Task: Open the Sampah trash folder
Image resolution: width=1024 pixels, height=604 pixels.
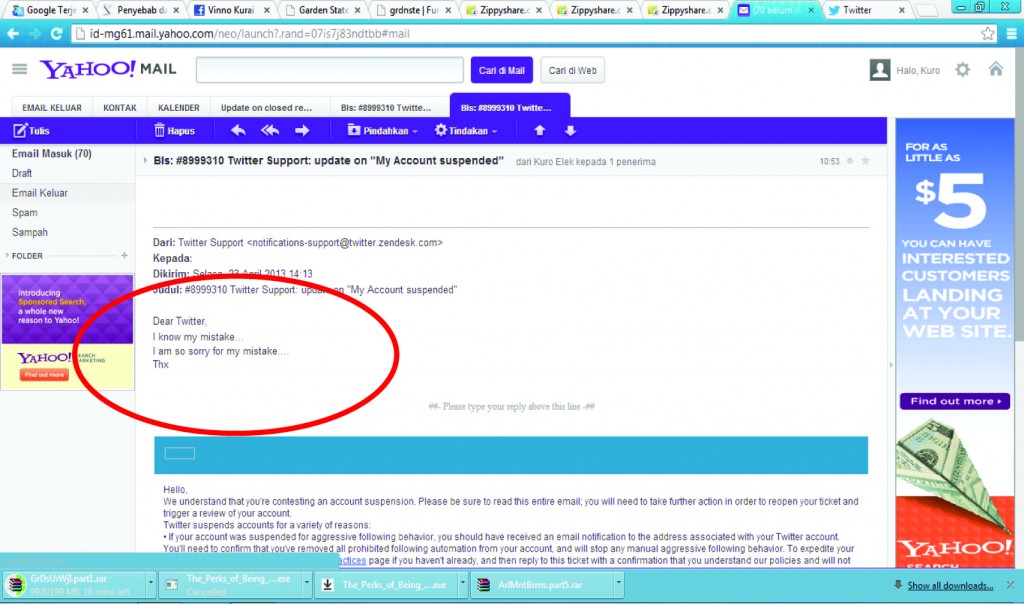Action: pos(29,232)
